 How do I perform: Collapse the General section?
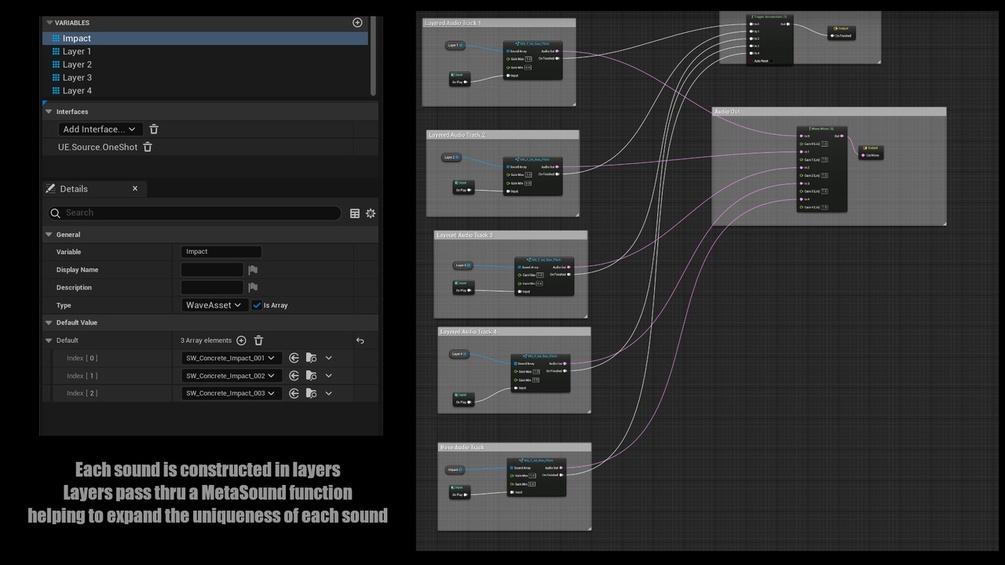[49, 234]
